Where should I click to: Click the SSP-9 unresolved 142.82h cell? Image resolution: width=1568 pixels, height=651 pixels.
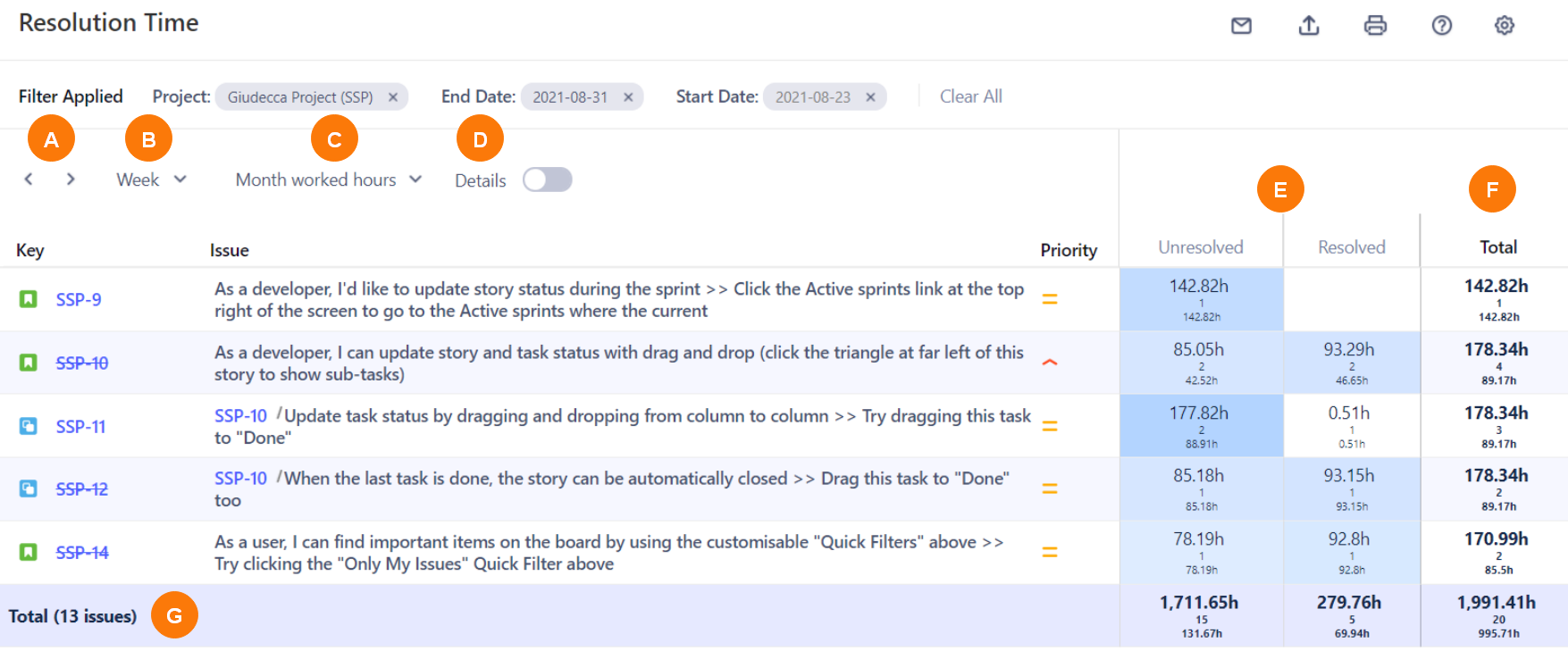1200,299
